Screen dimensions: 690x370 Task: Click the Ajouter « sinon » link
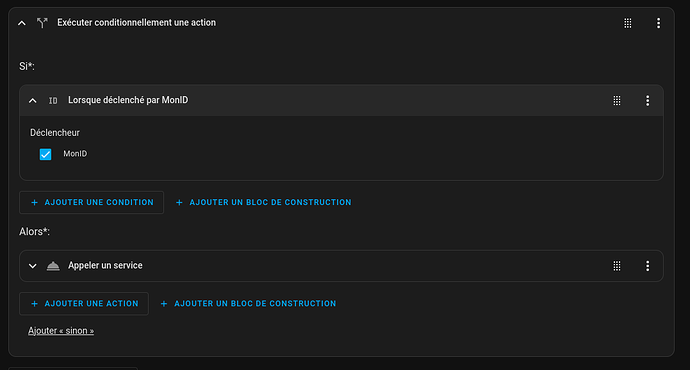(61, 331)
